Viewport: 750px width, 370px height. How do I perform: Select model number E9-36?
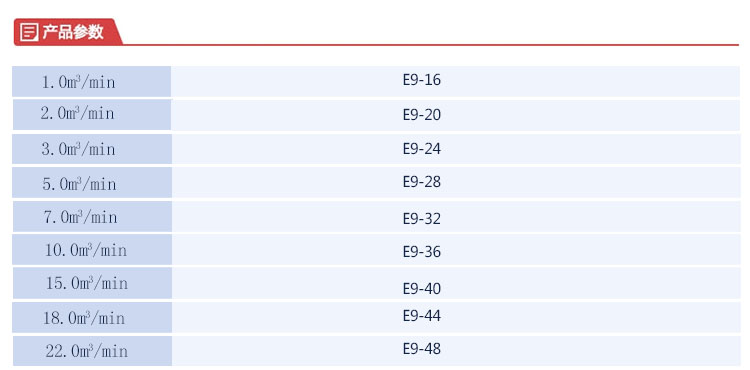coord(421,252)
